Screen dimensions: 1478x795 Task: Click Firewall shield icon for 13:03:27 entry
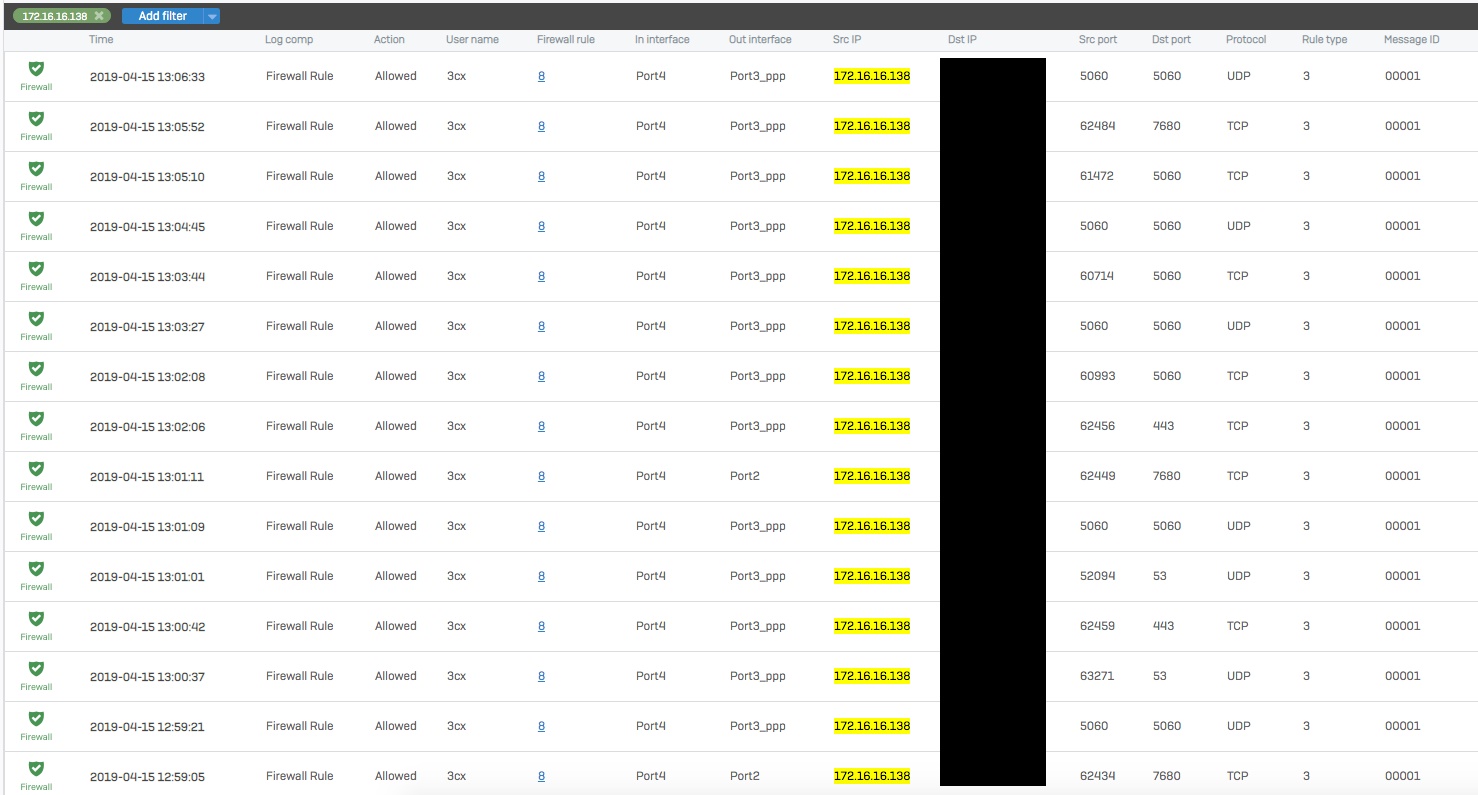(x=36, y=319)
